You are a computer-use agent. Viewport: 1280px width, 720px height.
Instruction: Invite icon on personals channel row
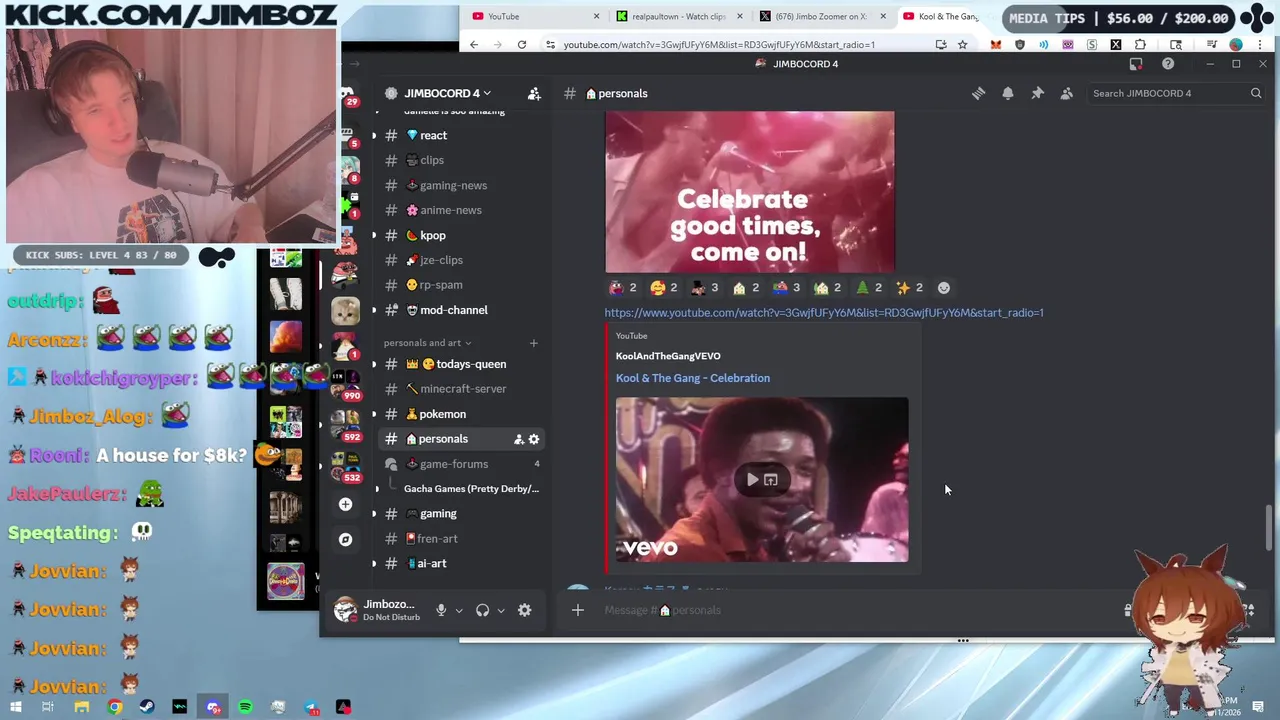click(x=518, y=439)
